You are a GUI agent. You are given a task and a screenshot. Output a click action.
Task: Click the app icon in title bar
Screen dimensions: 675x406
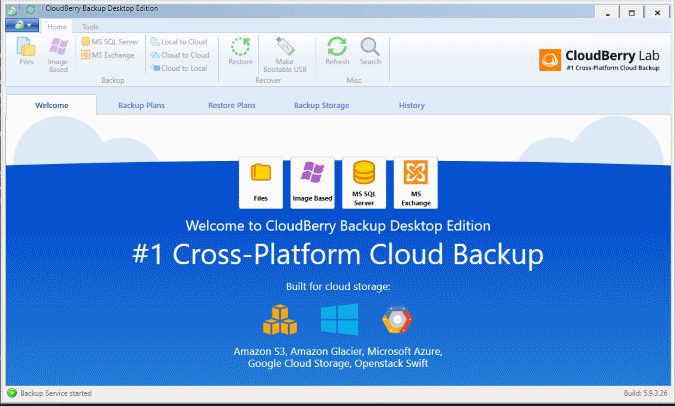coord(12,10)
